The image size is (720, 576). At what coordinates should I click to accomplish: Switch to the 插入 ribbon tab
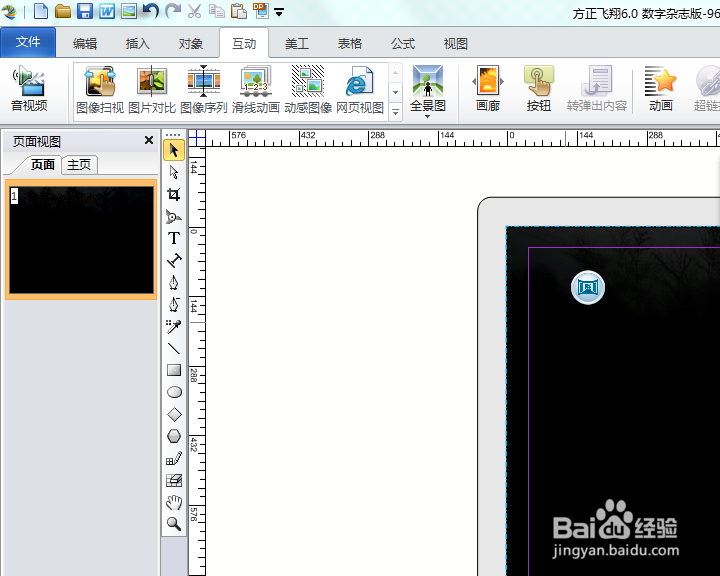pos(138,44)
